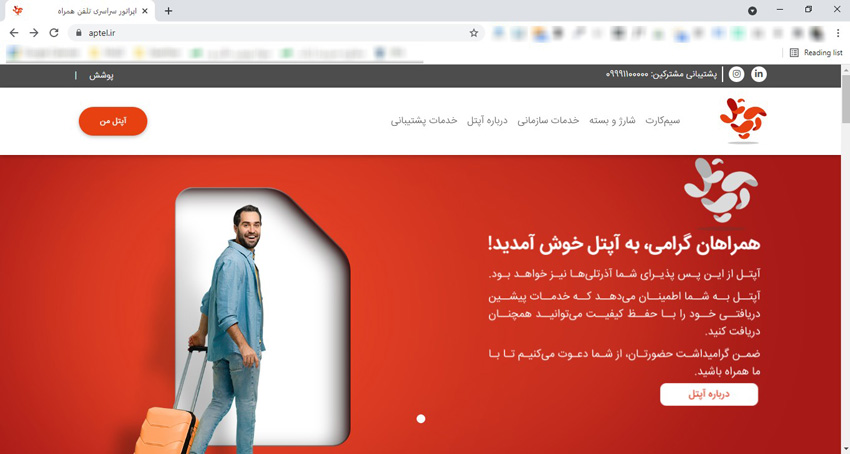This screenshot has width=850, height=454.
Task: Close the current Aptel browser tab
Action: coord(145,11)
